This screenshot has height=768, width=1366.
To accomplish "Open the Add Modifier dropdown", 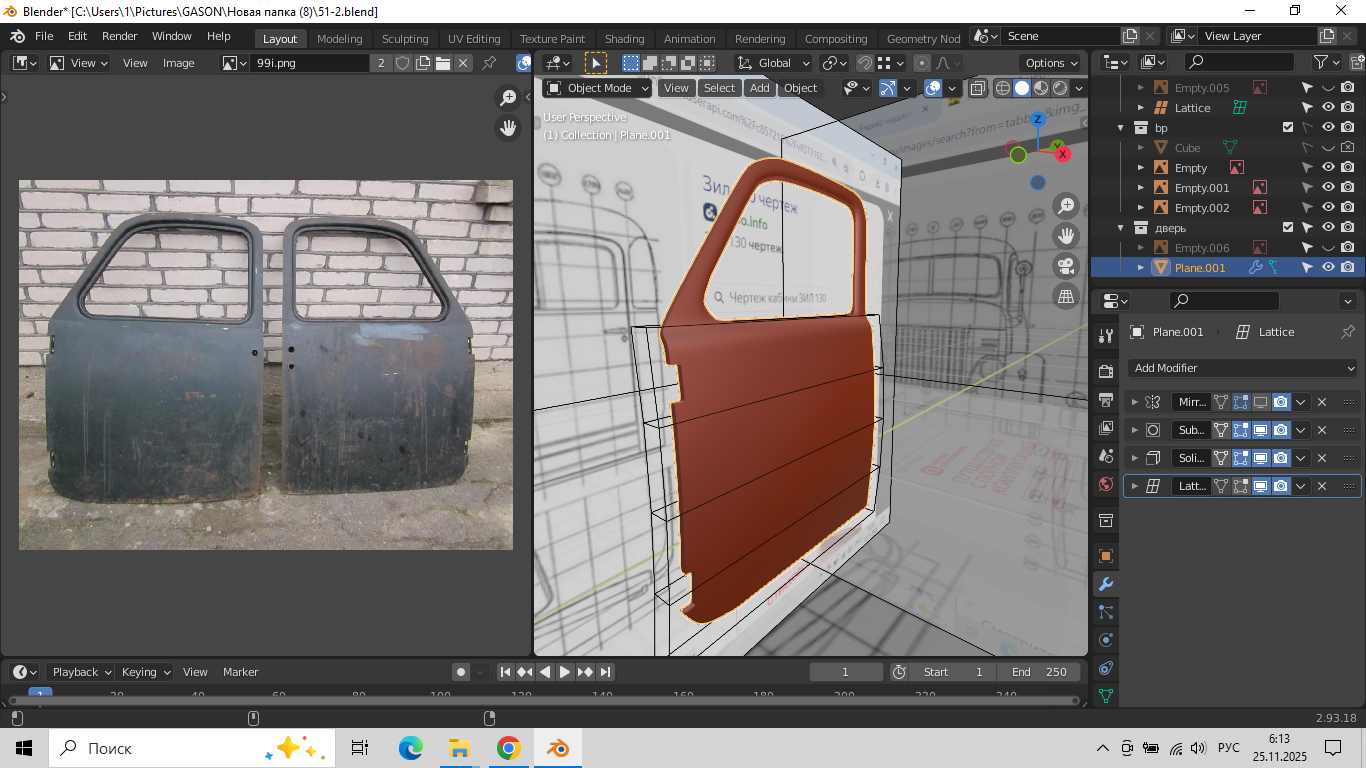I will pyautogui.click(x=1242, y=368).
